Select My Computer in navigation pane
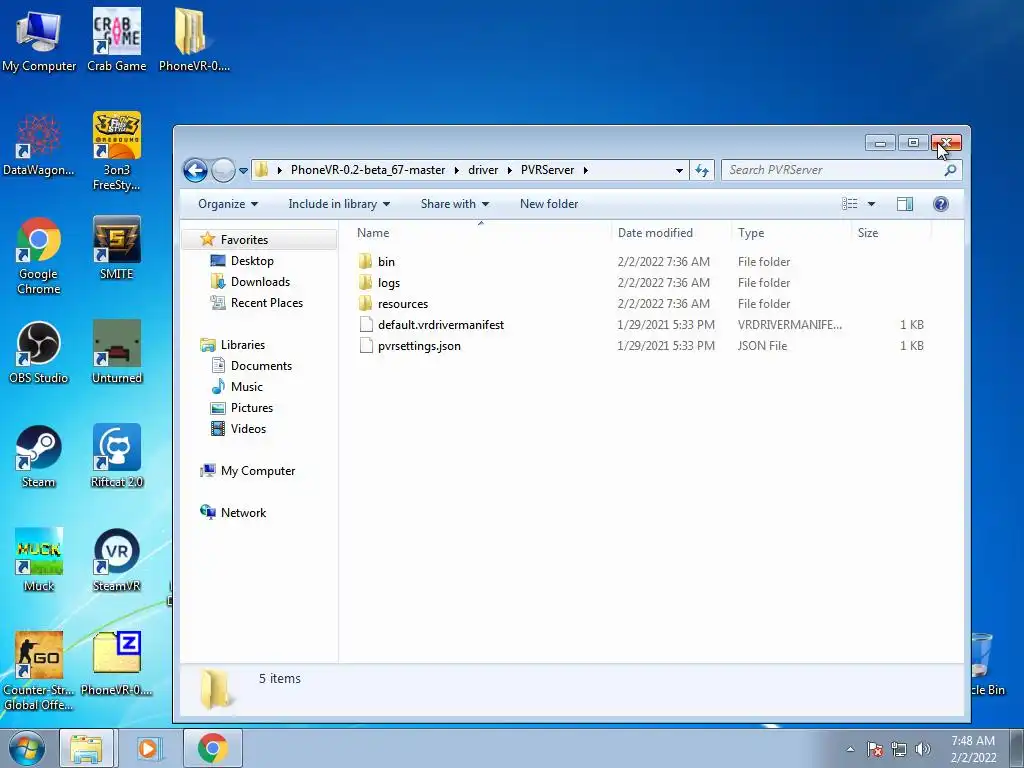The height and width of the screenshot is (768, 1024). tap(257, 471)
